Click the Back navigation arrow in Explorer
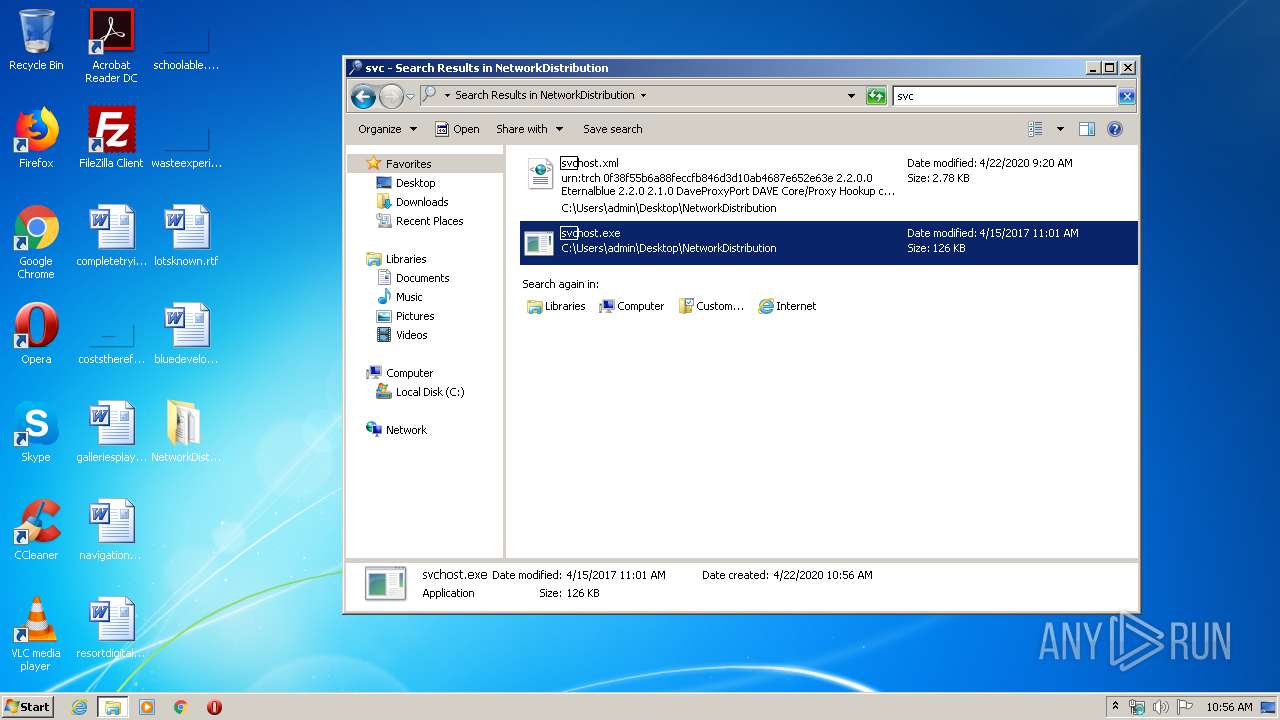The height and width of the screenshot is (720, 1280). point(364,96)
